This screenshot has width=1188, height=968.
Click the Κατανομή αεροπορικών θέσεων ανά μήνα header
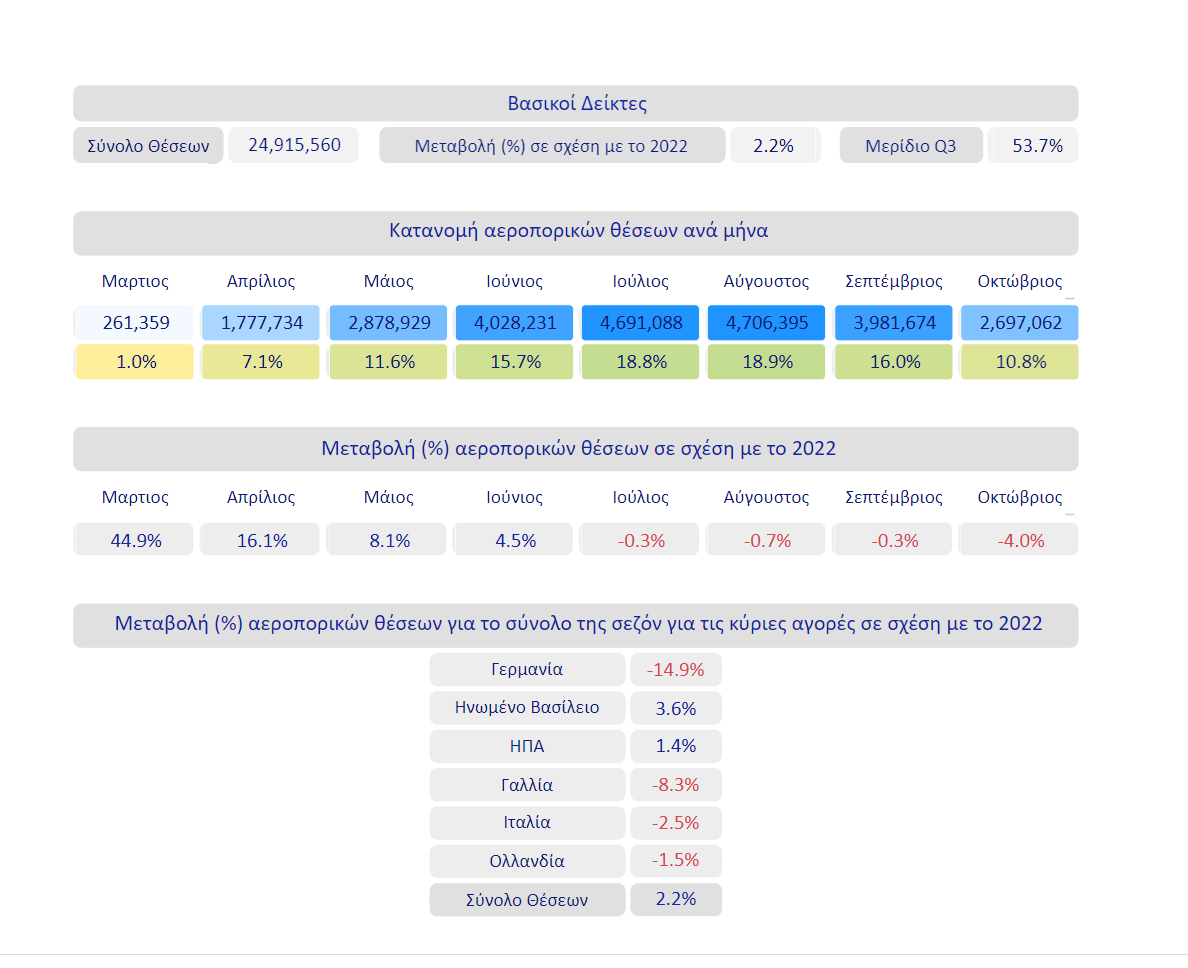click(576, 232)
